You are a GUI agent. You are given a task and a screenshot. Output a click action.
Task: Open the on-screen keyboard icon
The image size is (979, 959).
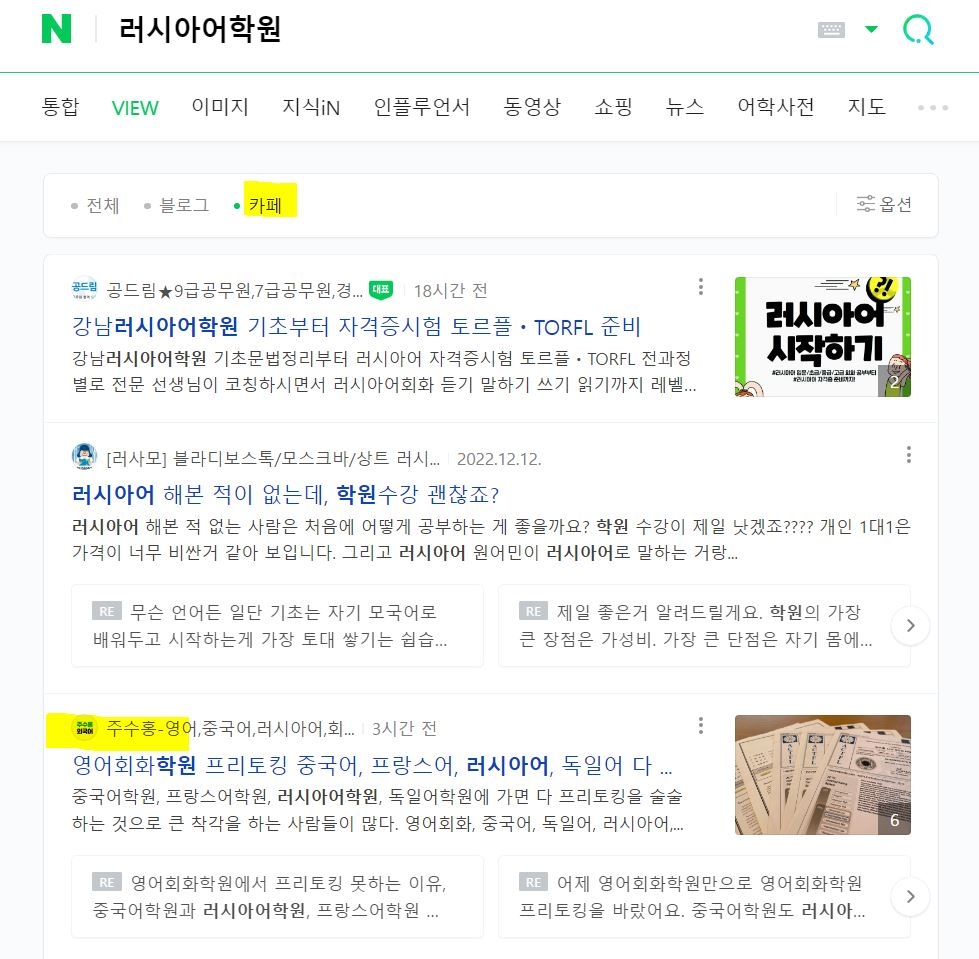[831, 29]
